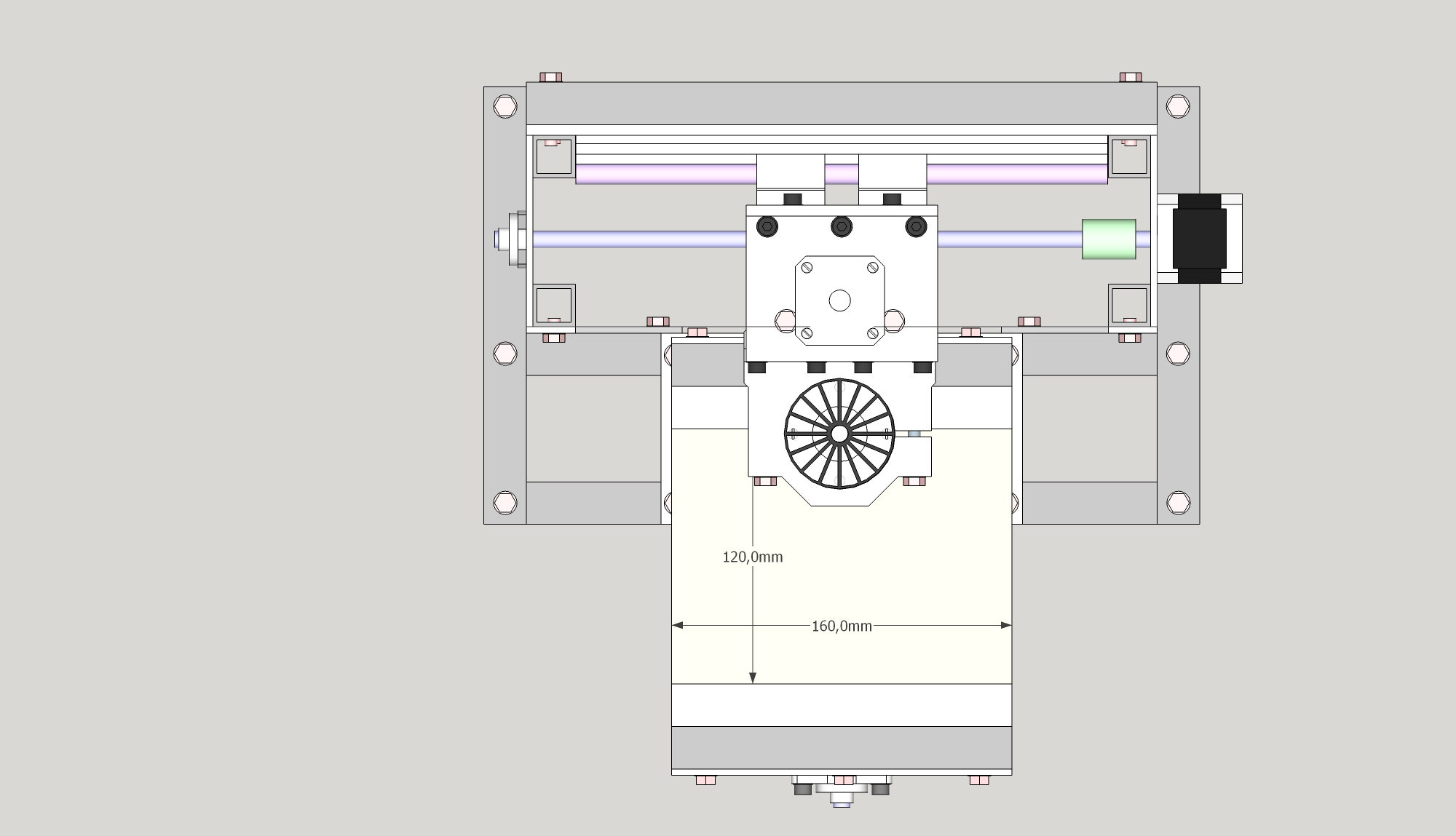Screen dimensions: 1456x836
Task: Select the bottom-left hex bolt on left frame plate
Action: point(505,502)
